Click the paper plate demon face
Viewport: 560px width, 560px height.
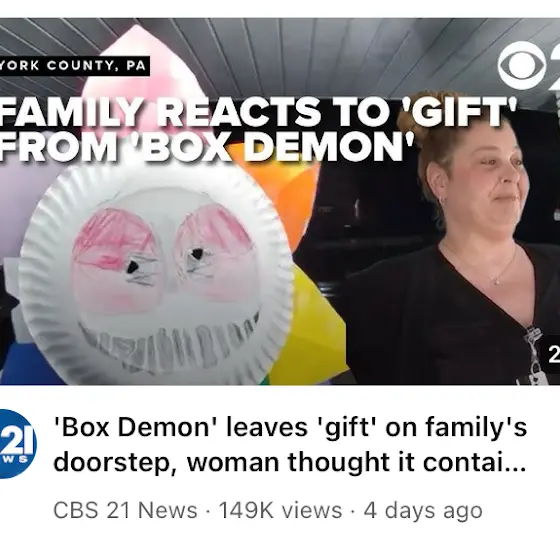pyautogui.click(x=157, y=271)
